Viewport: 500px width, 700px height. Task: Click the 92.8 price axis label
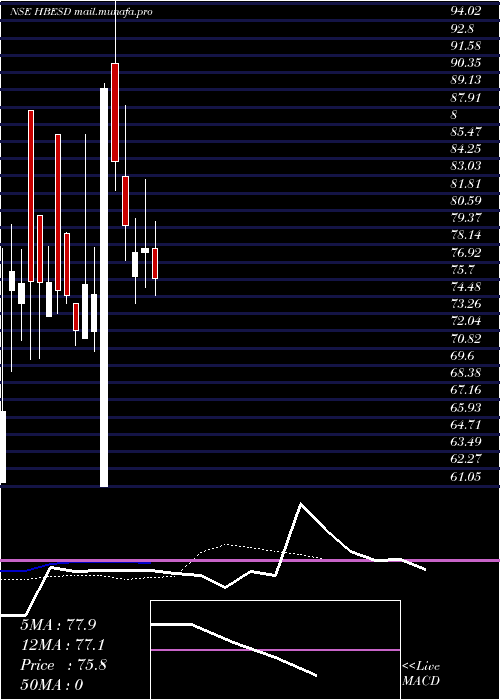pyautogui.click(x=462, y=29)
